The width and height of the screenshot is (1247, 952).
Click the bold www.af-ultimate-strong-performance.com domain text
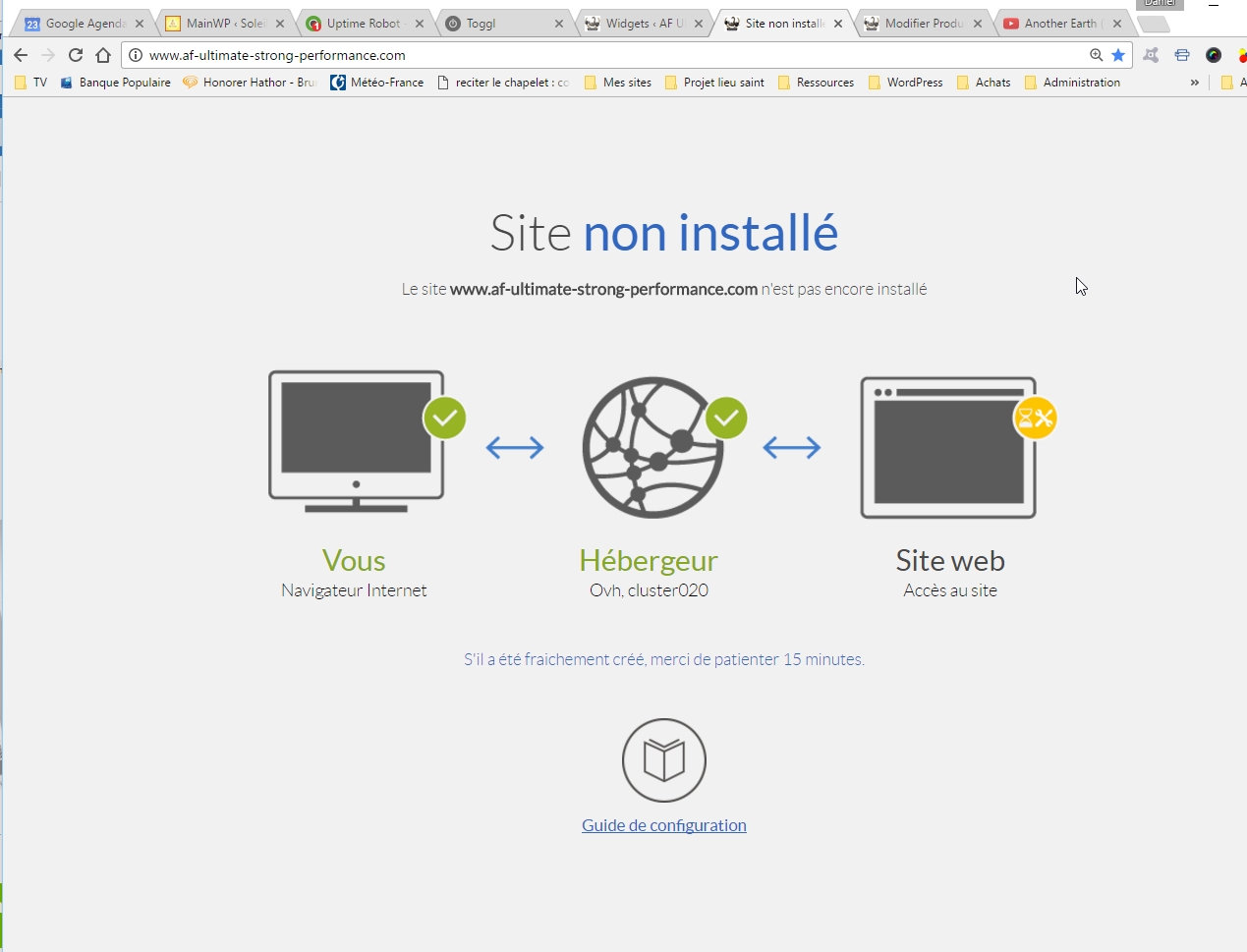(603, 289)
